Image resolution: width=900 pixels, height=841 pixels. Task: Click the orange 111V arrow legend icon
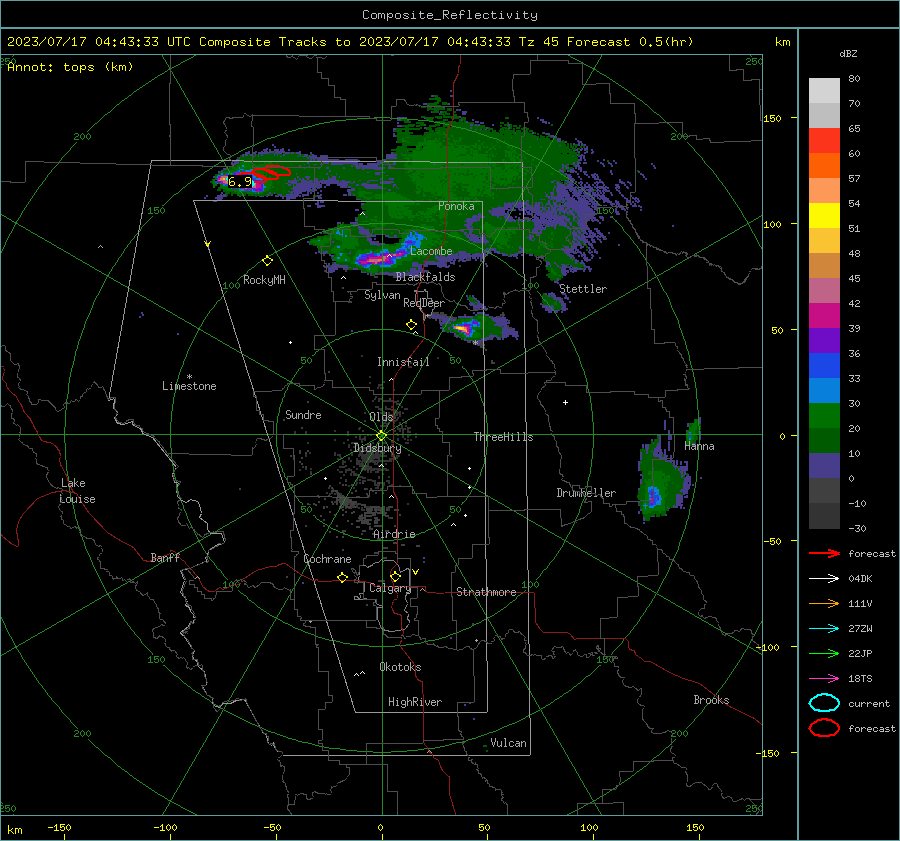click(824, 603)
